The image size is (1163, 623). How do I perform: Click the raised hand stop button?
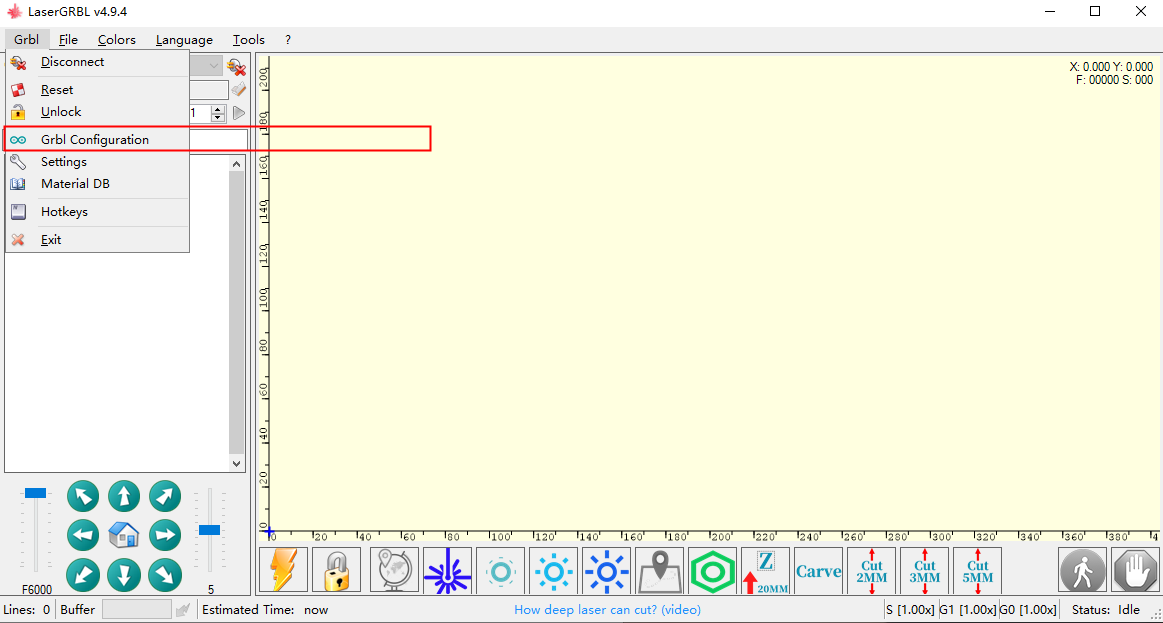click(1135, 570)
